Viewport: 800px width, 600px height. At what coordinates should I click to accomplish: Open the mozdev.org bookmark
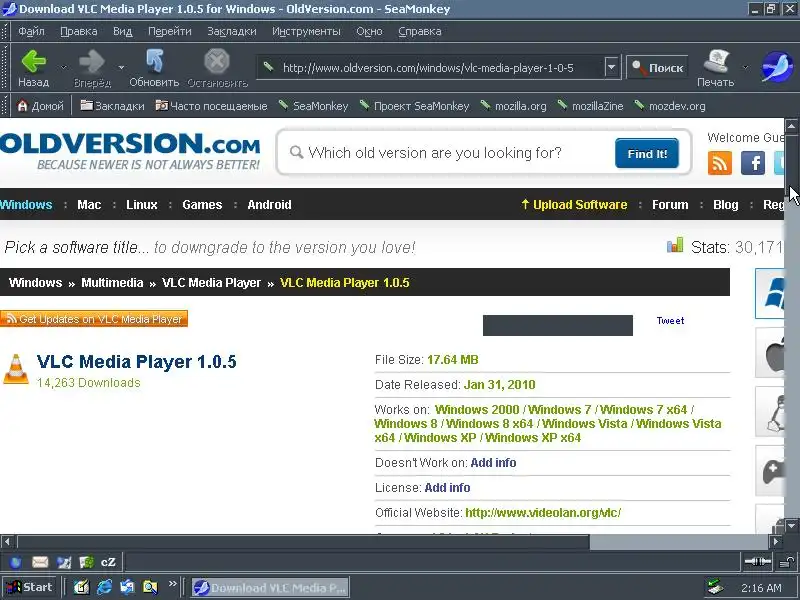point(670,106)
